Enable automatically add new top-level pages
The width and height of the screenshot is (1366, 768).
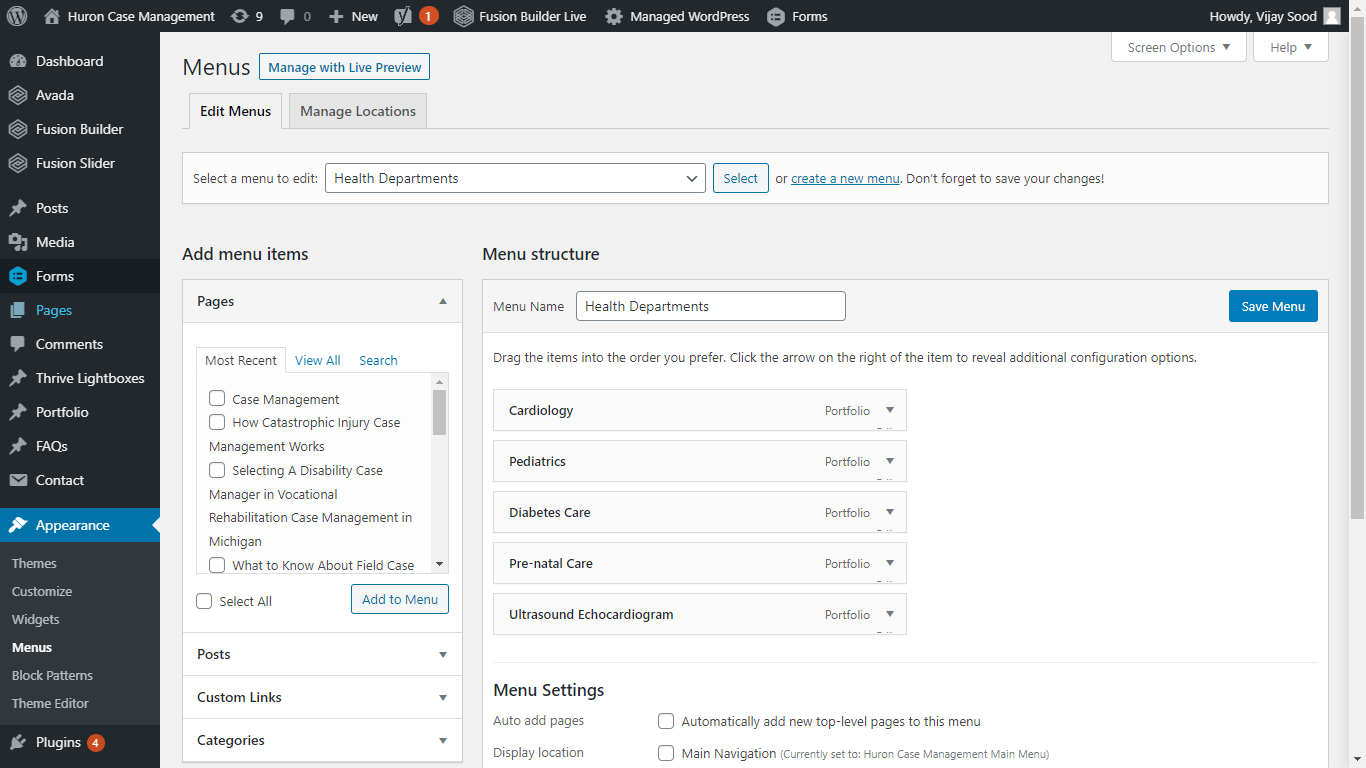point(666,721)
